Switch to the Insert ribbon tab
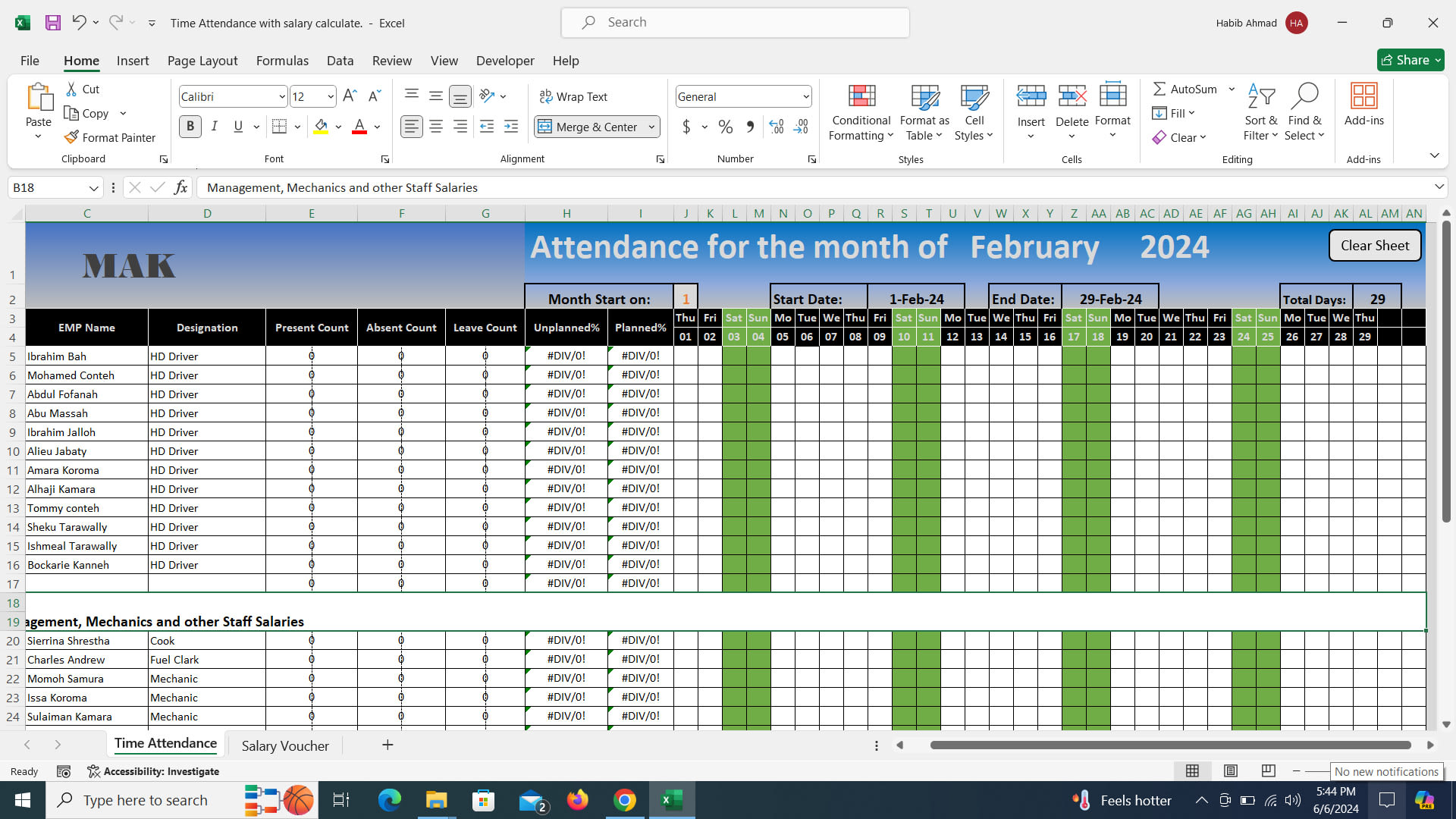The height and width of the screenshot is (819, 1456). (133, 61)
